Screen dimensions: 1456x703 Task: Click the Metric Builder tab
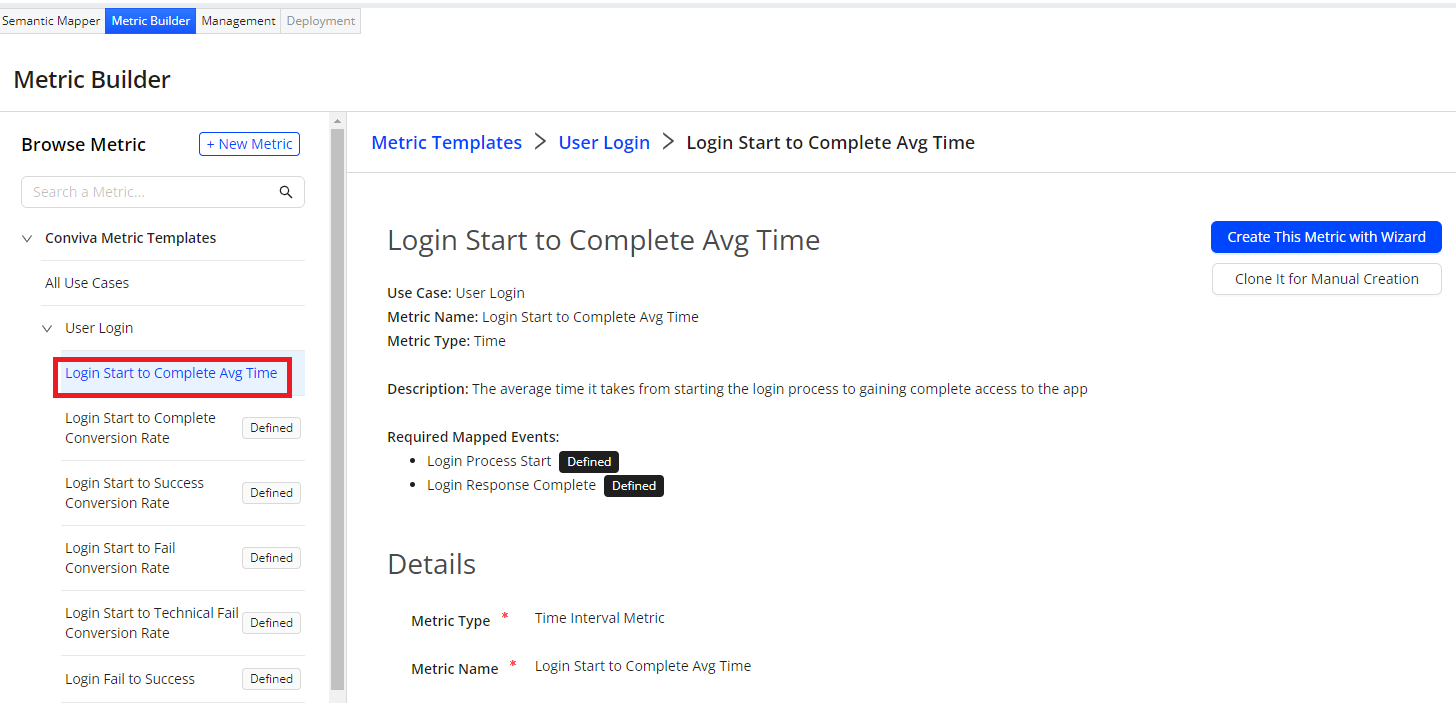point(151,21)
